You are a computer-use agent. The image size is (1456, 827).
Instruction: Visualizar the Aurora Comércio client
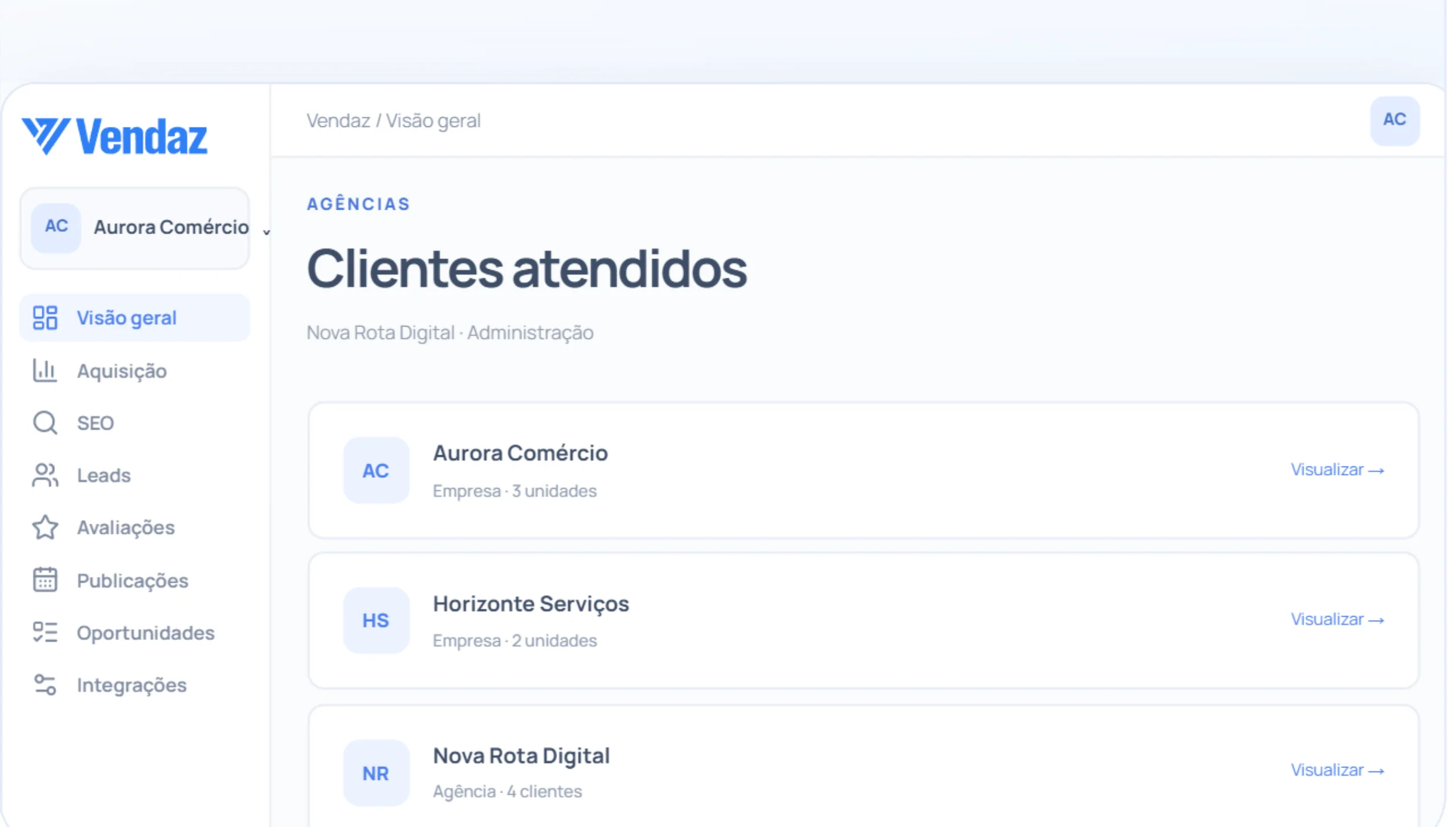pyautogui.click(x=1337, y=470)
